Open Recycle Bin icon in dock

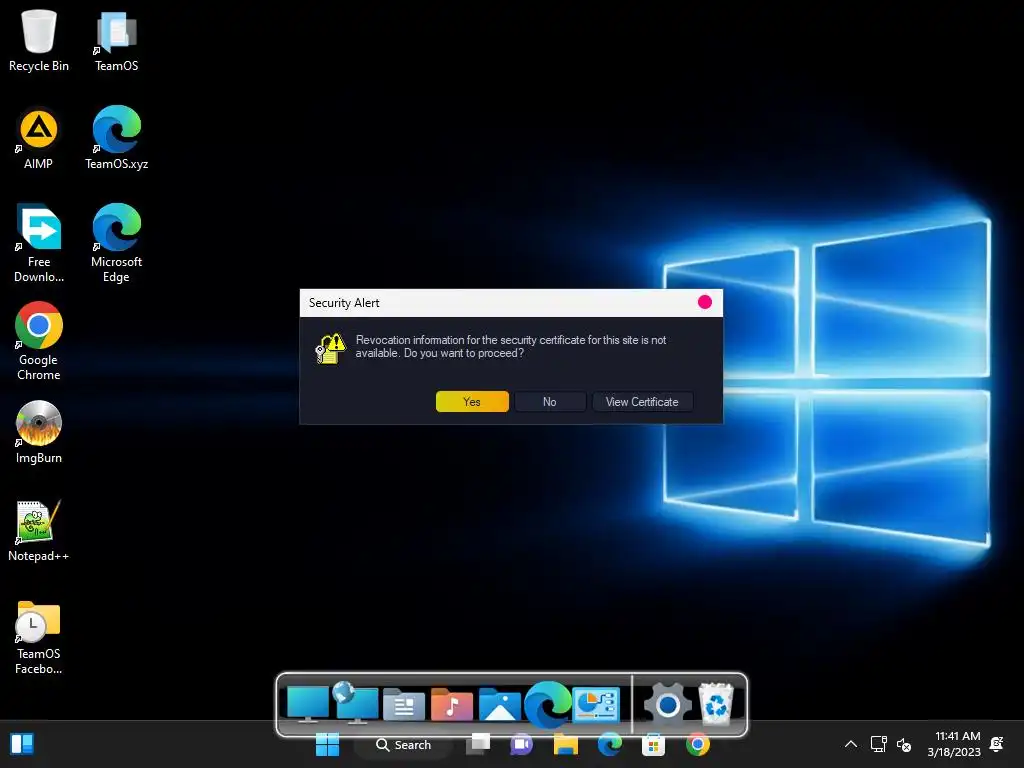point(716,704)
